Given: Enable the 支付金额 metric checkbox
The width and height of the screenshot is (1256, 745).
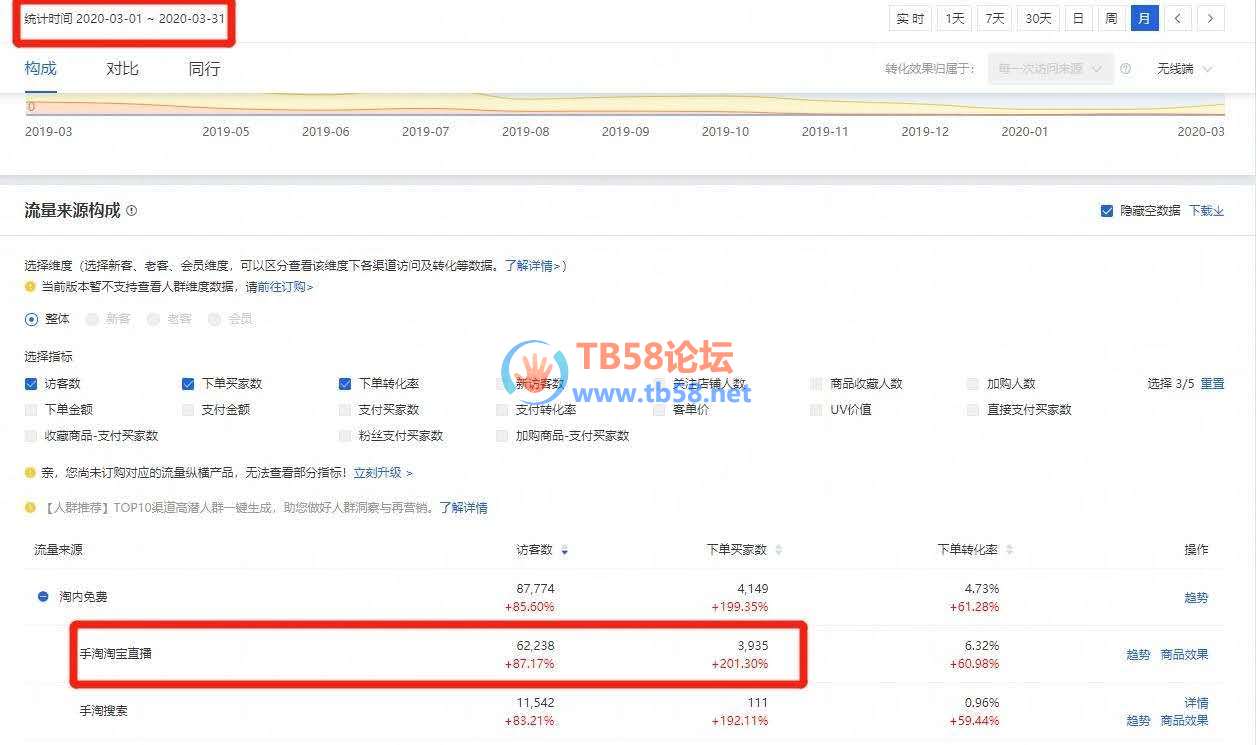Looking at the screenshot, I should [x=188, y=409].
